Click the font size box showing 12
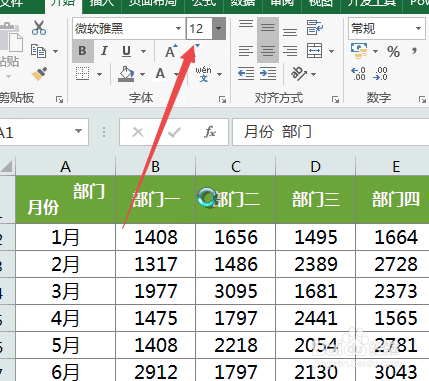 (x=199, y=29)
